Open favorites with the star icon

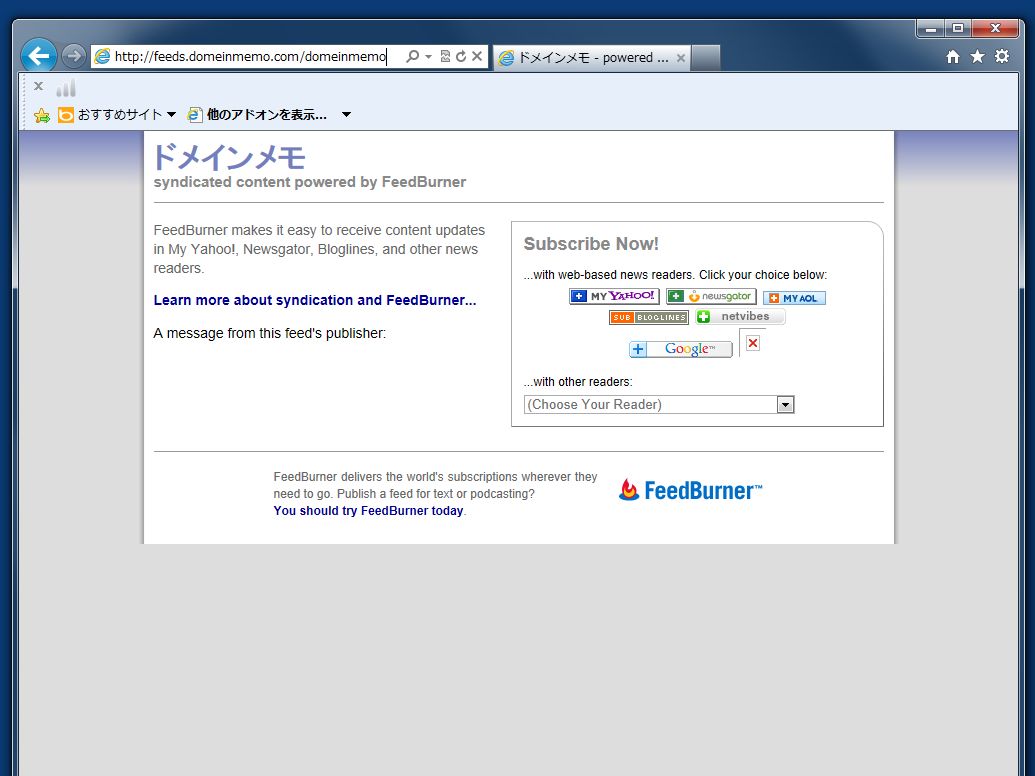click(978, 57)
